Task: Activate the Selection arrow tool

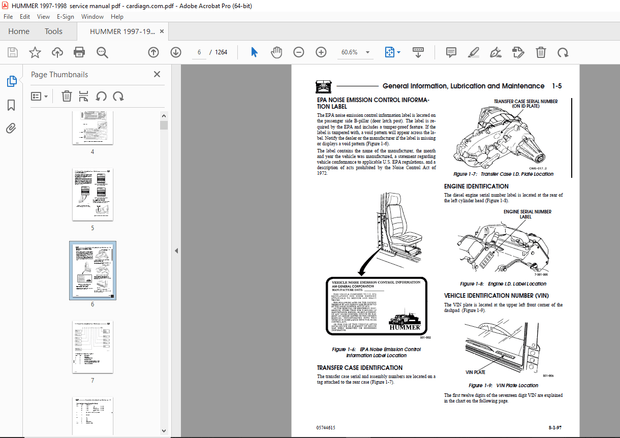Action: point(254,52)
